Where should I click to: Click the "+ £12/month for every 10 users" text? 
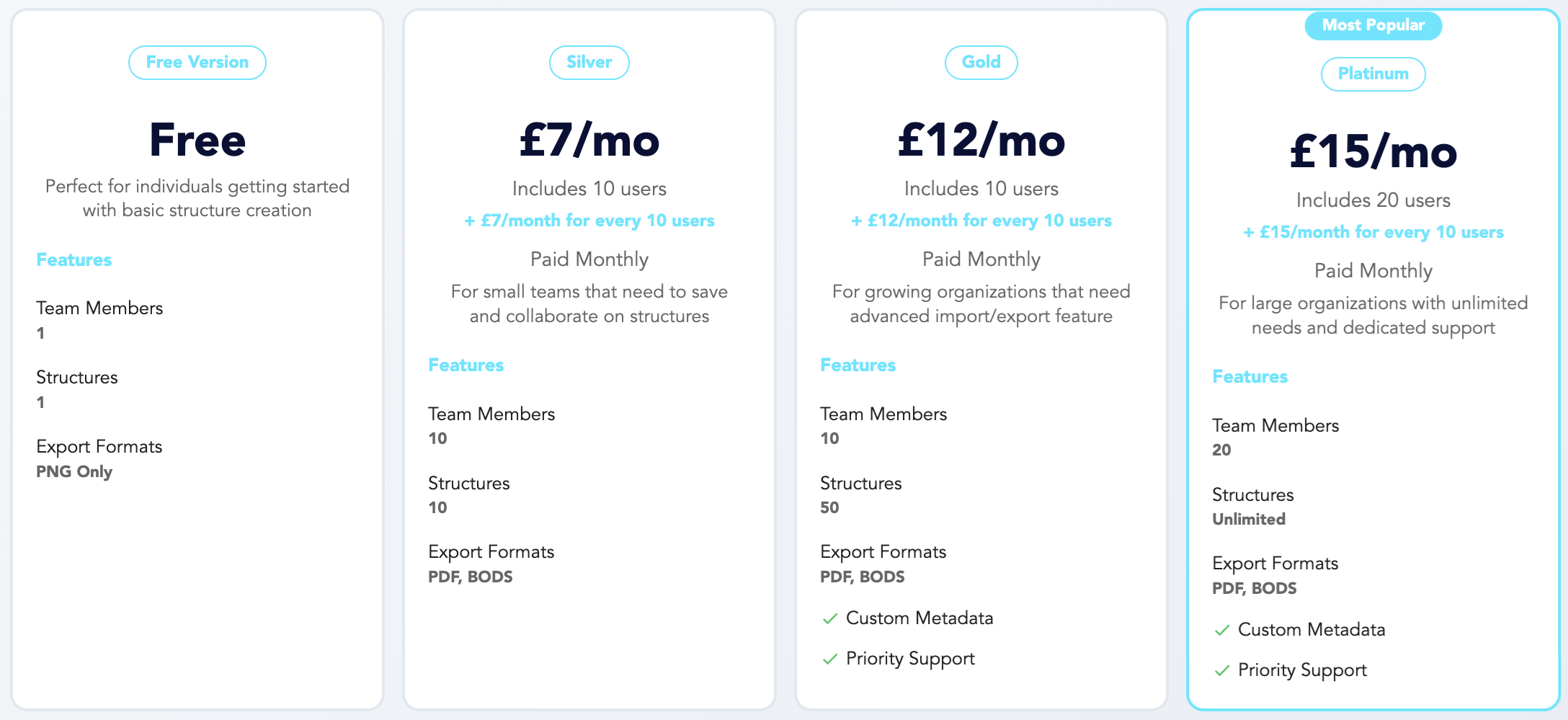pyautogui.click(x=981, y=221)
